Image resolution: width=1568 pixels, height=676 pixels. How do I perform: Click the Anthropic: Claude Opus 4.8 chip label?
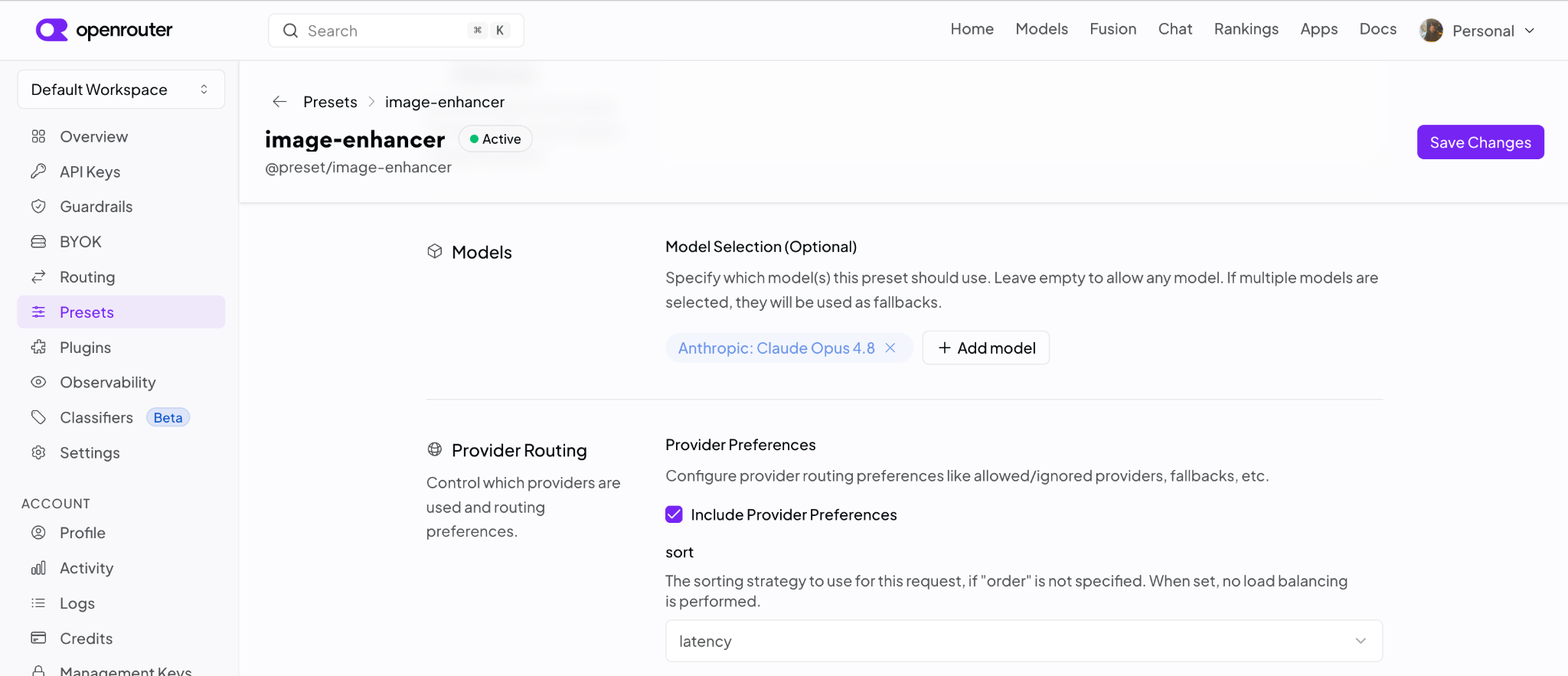coord(776,348)
